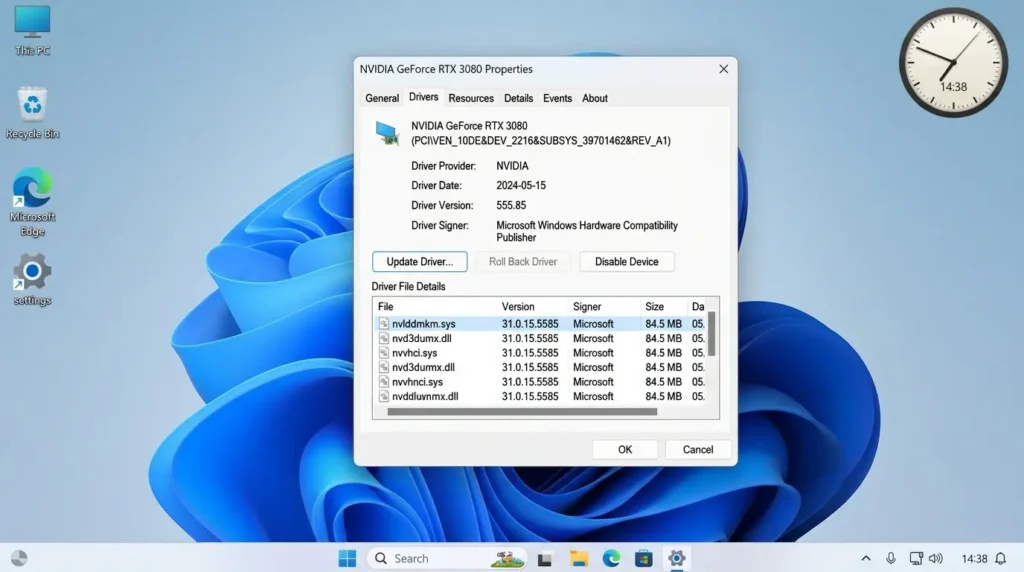
Task: Open the Recycle Bin desktop icon
Action: pyautogui.click(x=32, y=112)
